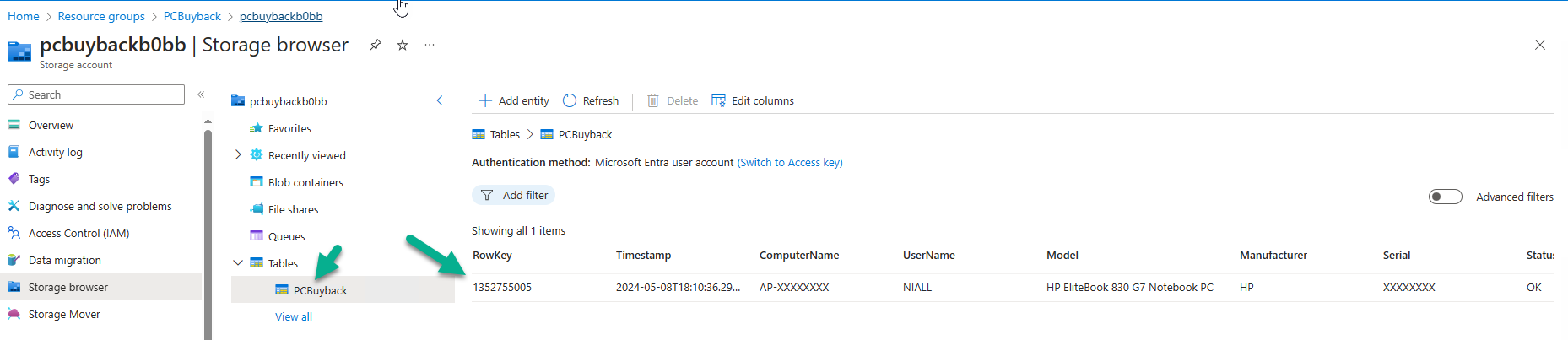This screenshot has width=1568, height=340.
Task: Open PCBuyback resource group breadcrumb
Action: pos(192,16)
